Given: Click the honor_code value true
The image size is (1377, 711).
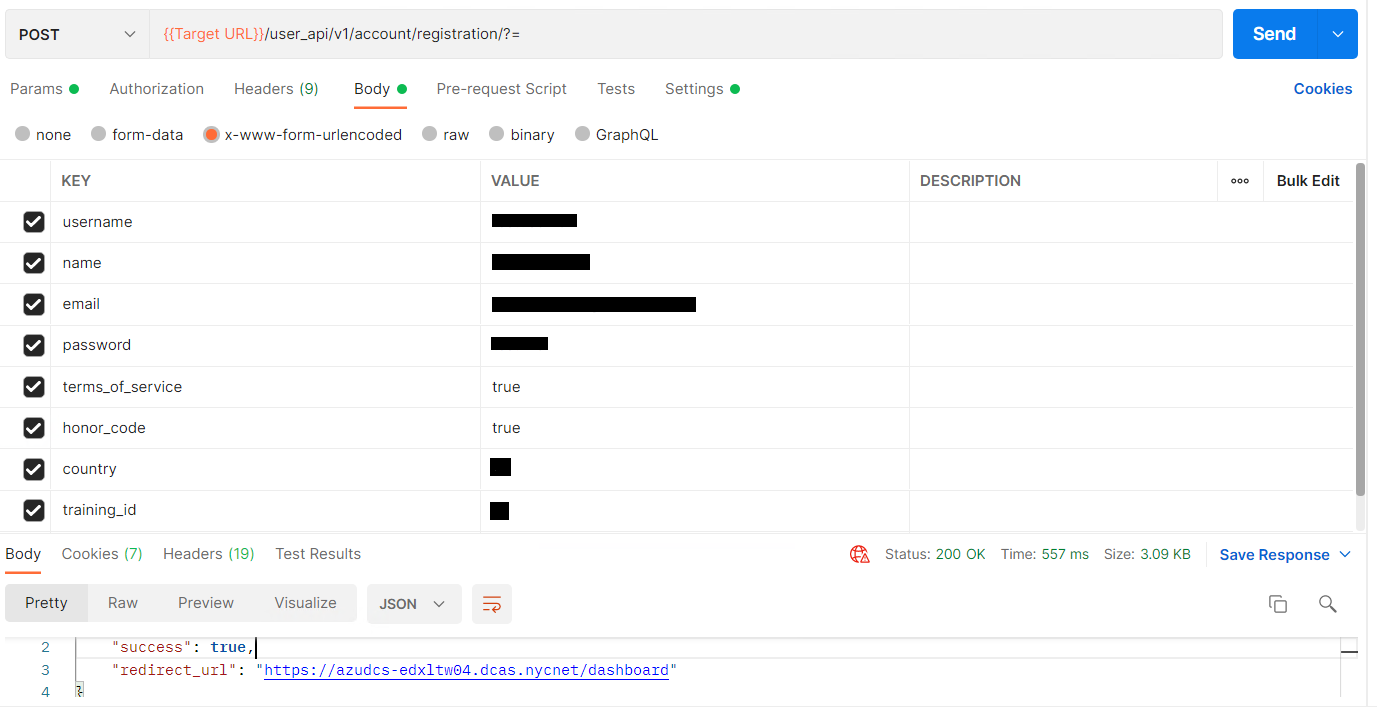Looking at the screenshot, I should 506,428.
